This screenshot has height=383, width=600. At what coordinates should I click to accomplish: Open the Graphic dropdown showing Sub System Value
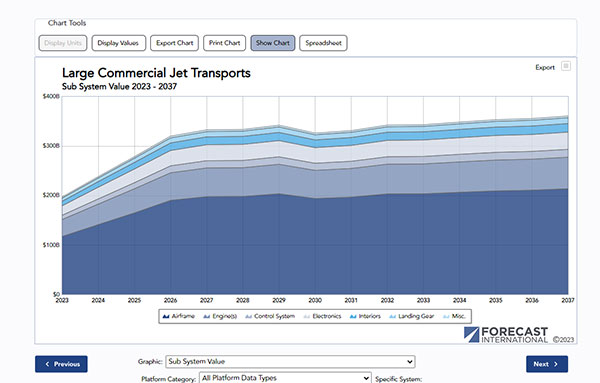point(290,362)
